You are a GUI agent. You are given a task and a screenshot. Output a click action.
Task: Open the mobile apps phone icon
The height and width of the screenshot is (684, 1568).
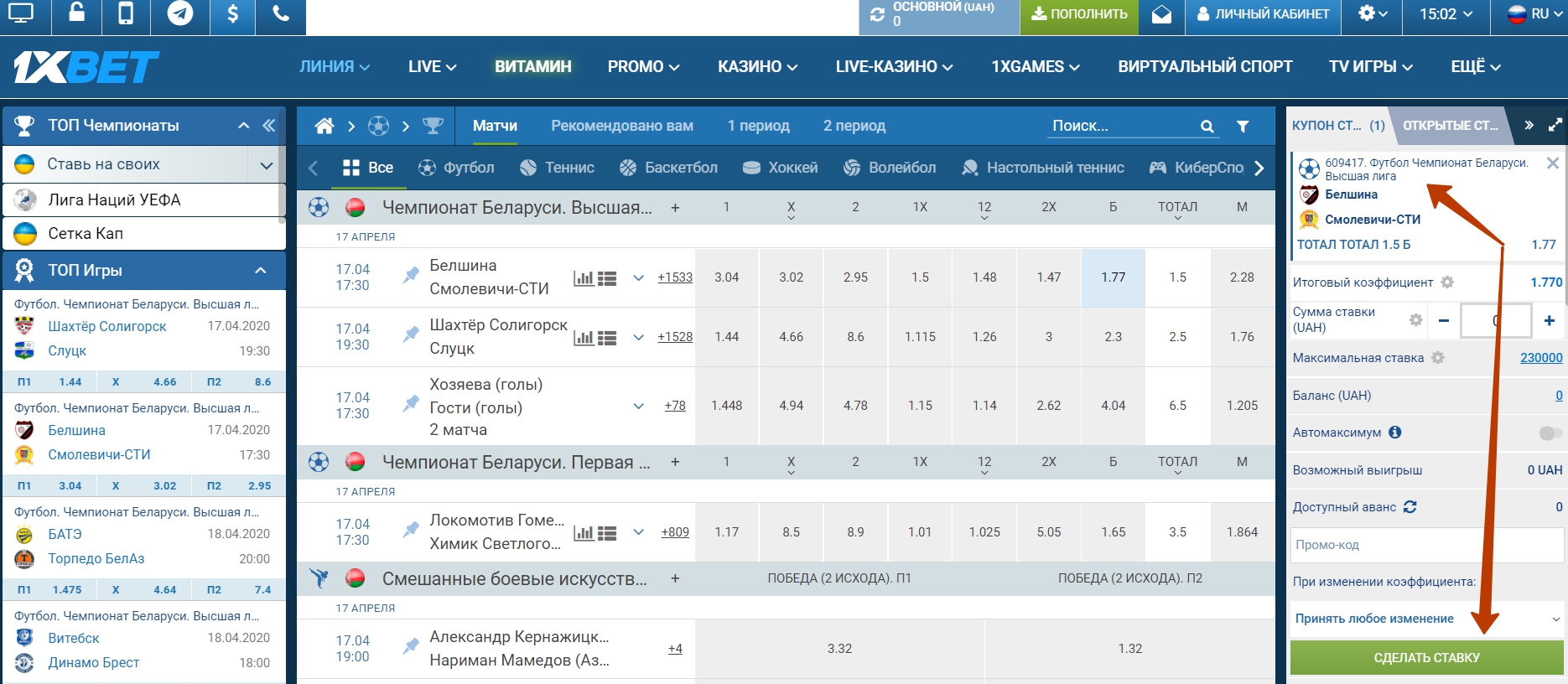[125, 13]
